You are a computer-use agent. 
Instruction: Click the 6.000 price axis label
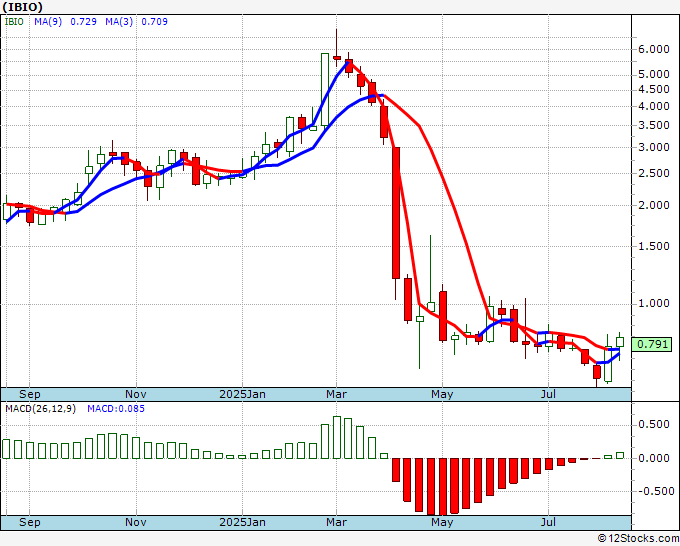(654, 49)
